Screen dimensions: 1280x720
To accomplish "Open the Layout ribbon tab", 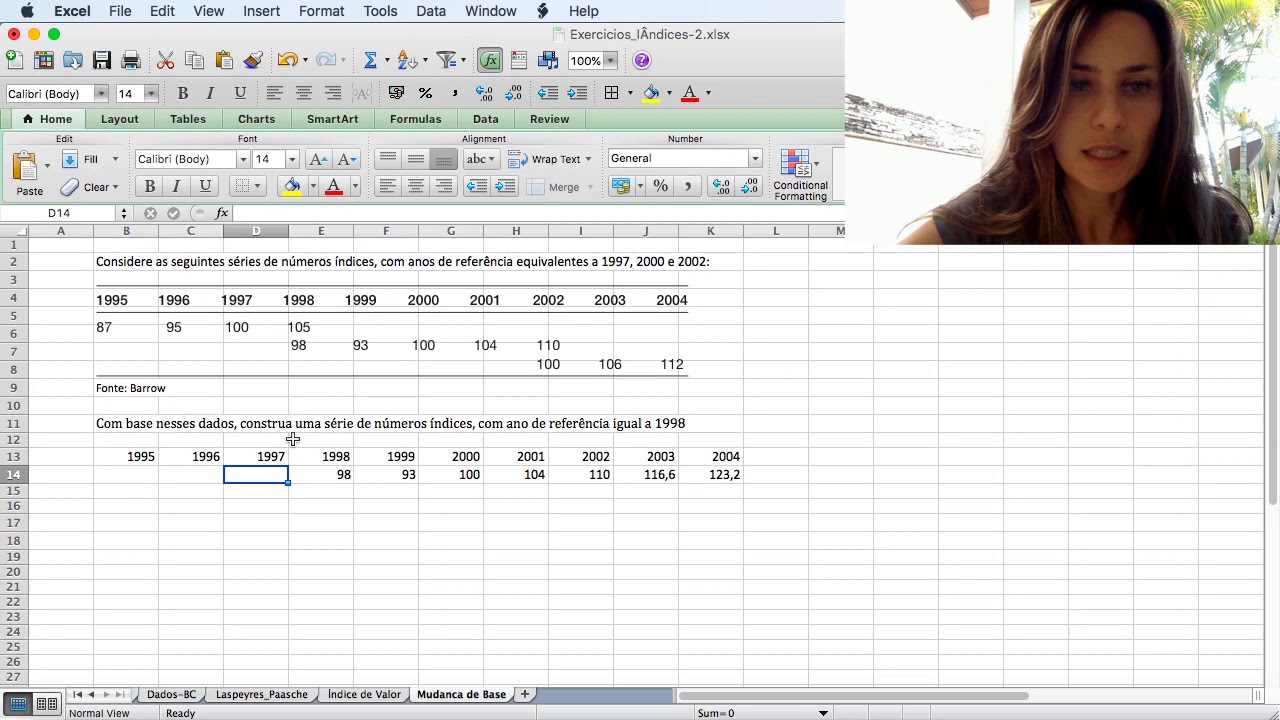I will (119, 119).
